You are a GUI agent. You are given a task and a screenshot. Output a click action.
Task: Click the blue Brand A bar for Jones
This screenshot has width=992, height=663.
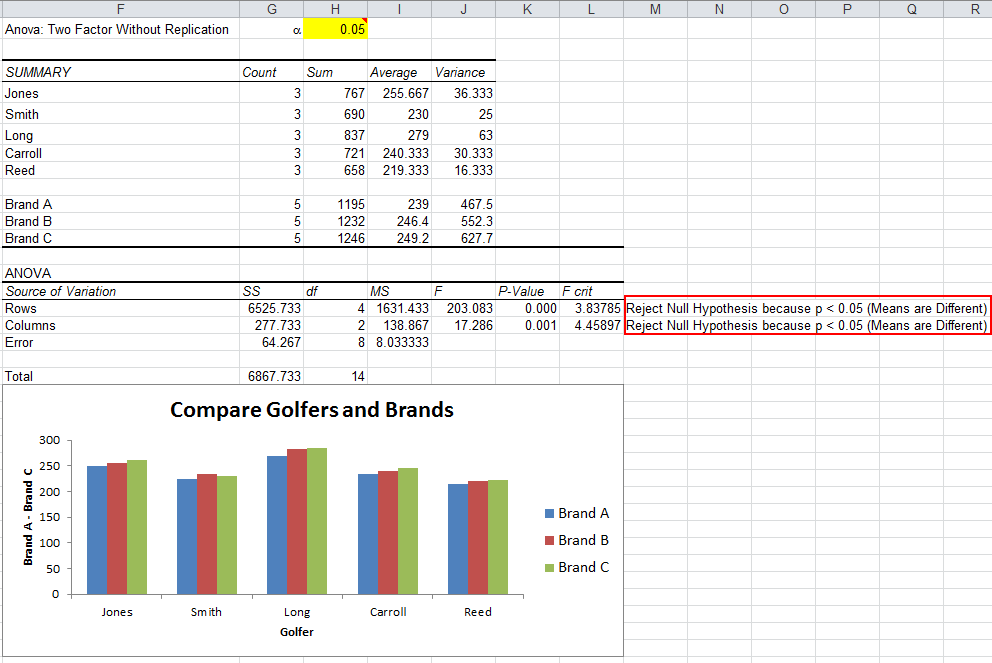coord(97,530)
